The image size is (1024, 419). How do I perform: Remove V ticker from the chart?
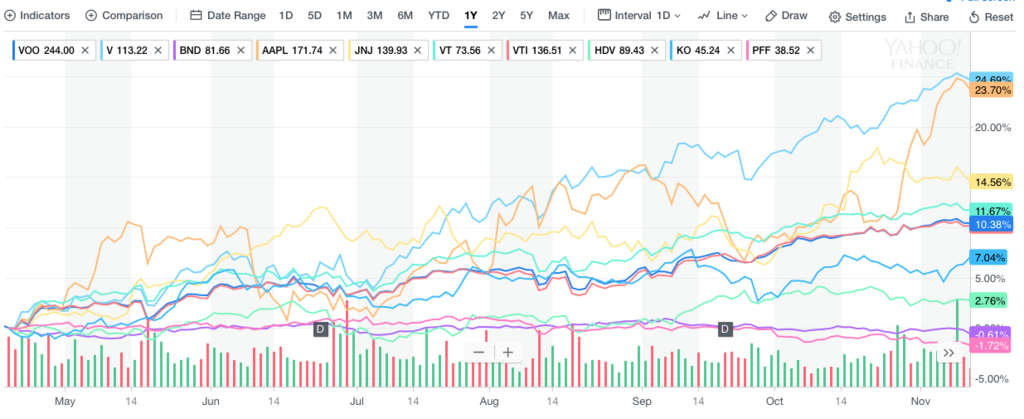(157, 50)
